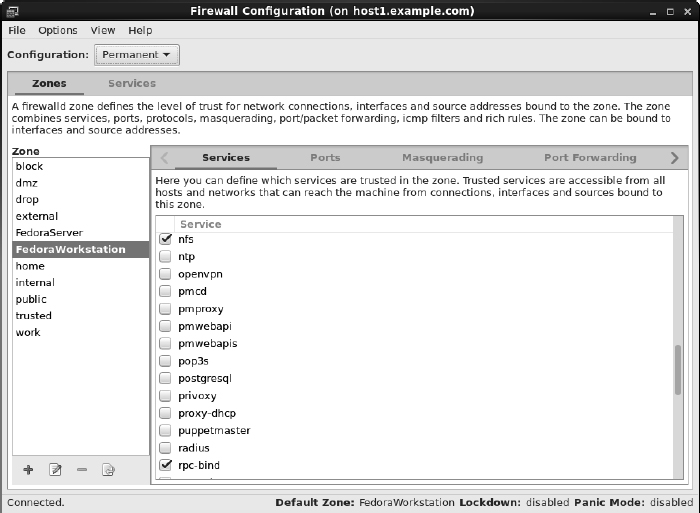
Task: Tick the pmproxy service checkbox
Action: pos(165,309)
